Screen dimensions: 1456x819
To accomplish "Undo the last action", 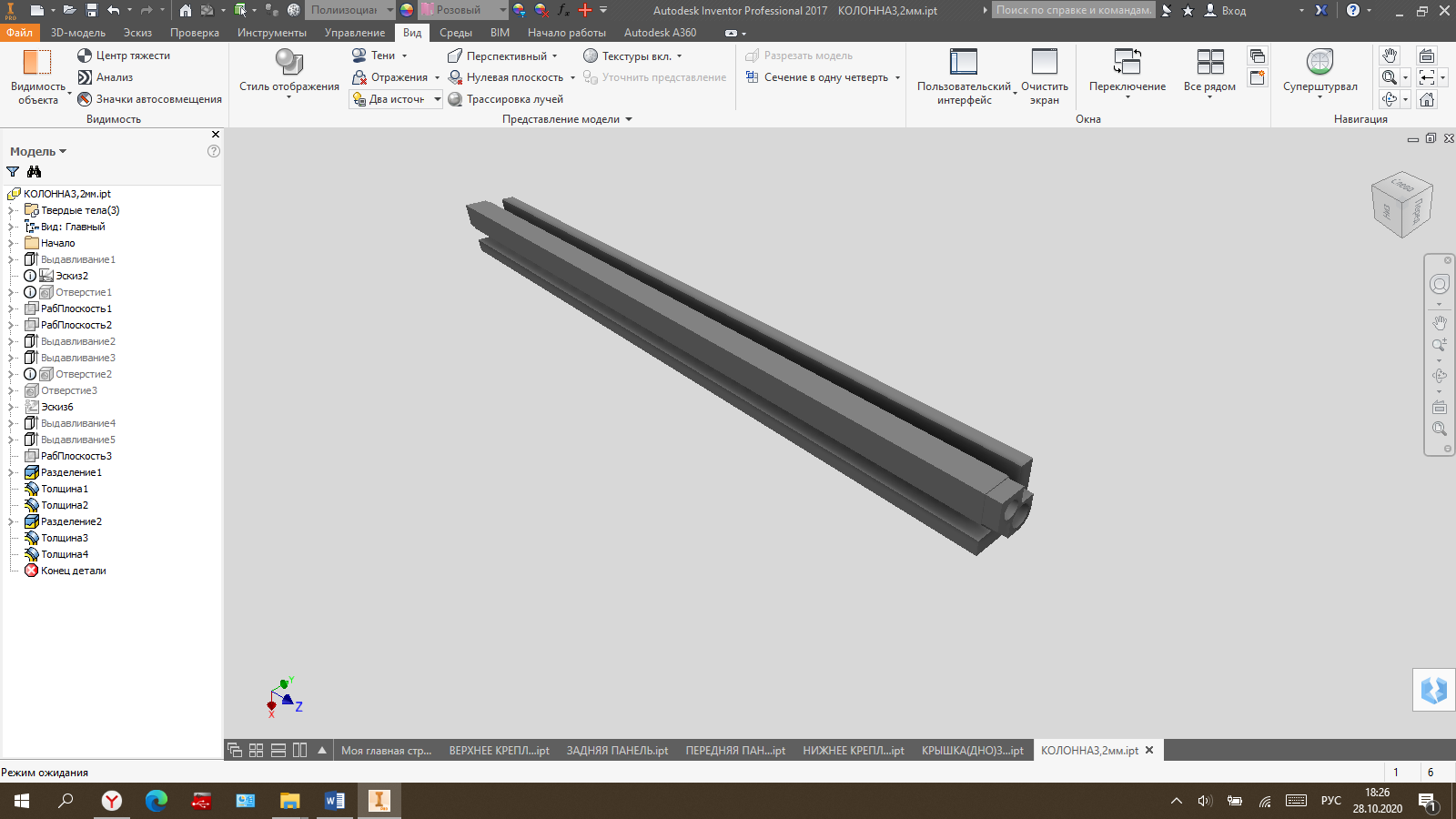I will [x=114, y=10].
